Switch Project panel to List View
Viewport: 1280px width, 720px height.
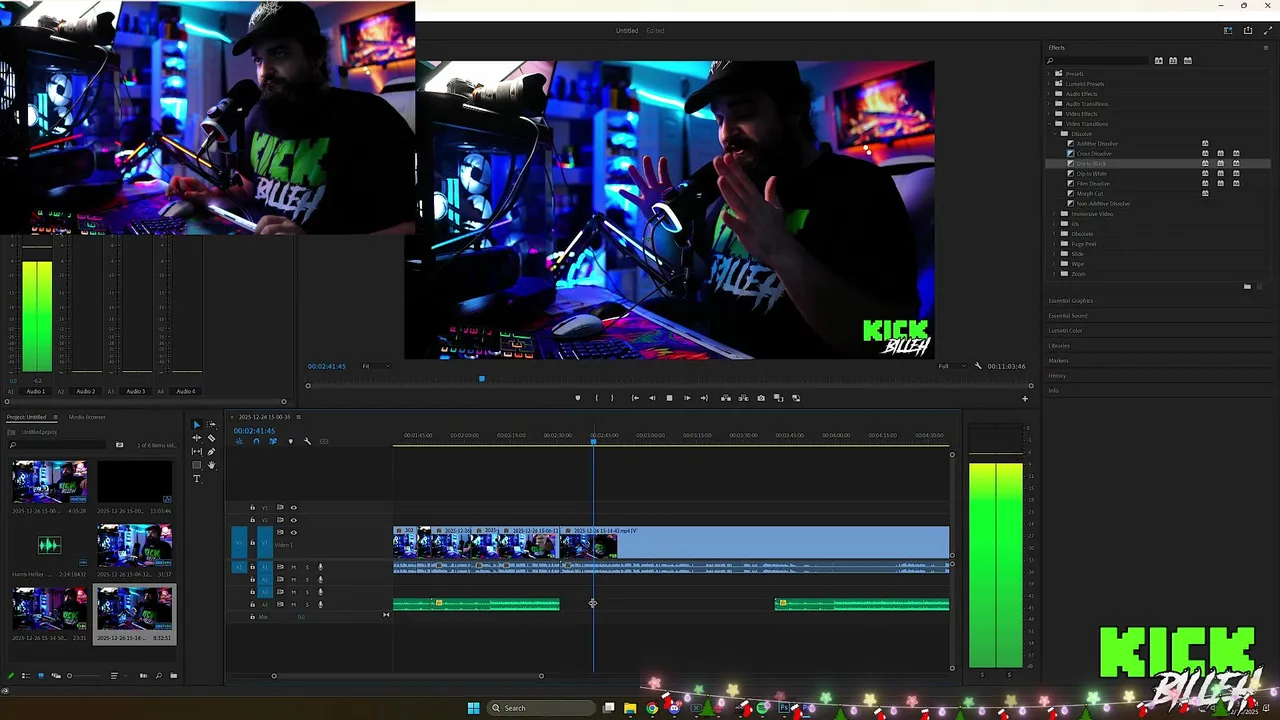coord(26,676)
